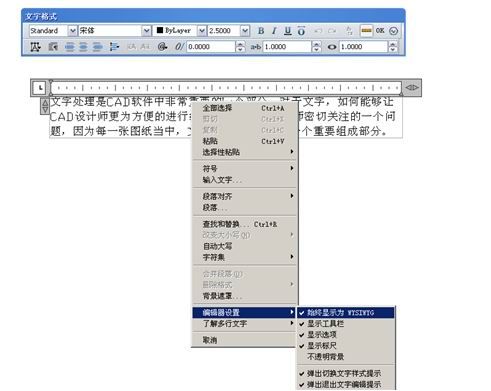The image size is (491, 391).
Task: Click the Redo icon in text toolbar
Action: click(x=332, y=31)
